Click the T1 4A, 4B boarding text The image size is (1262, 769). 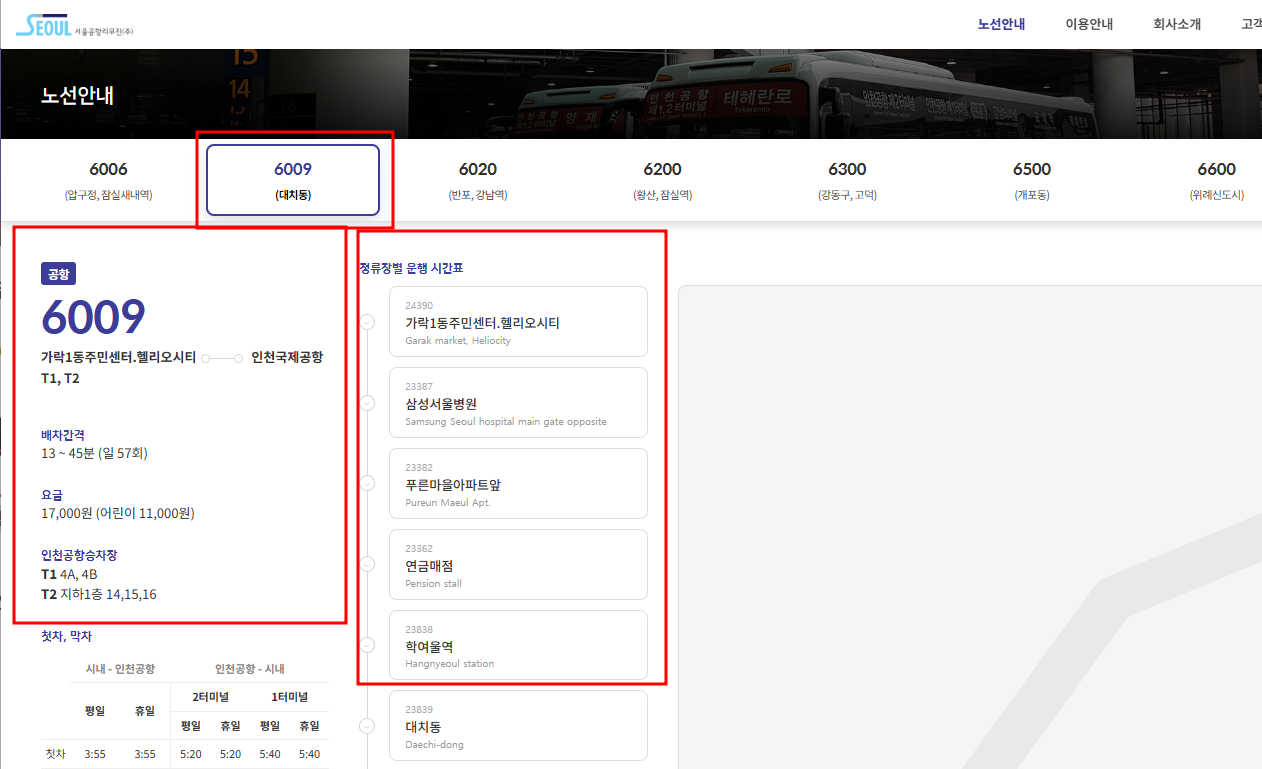[69, 575]
